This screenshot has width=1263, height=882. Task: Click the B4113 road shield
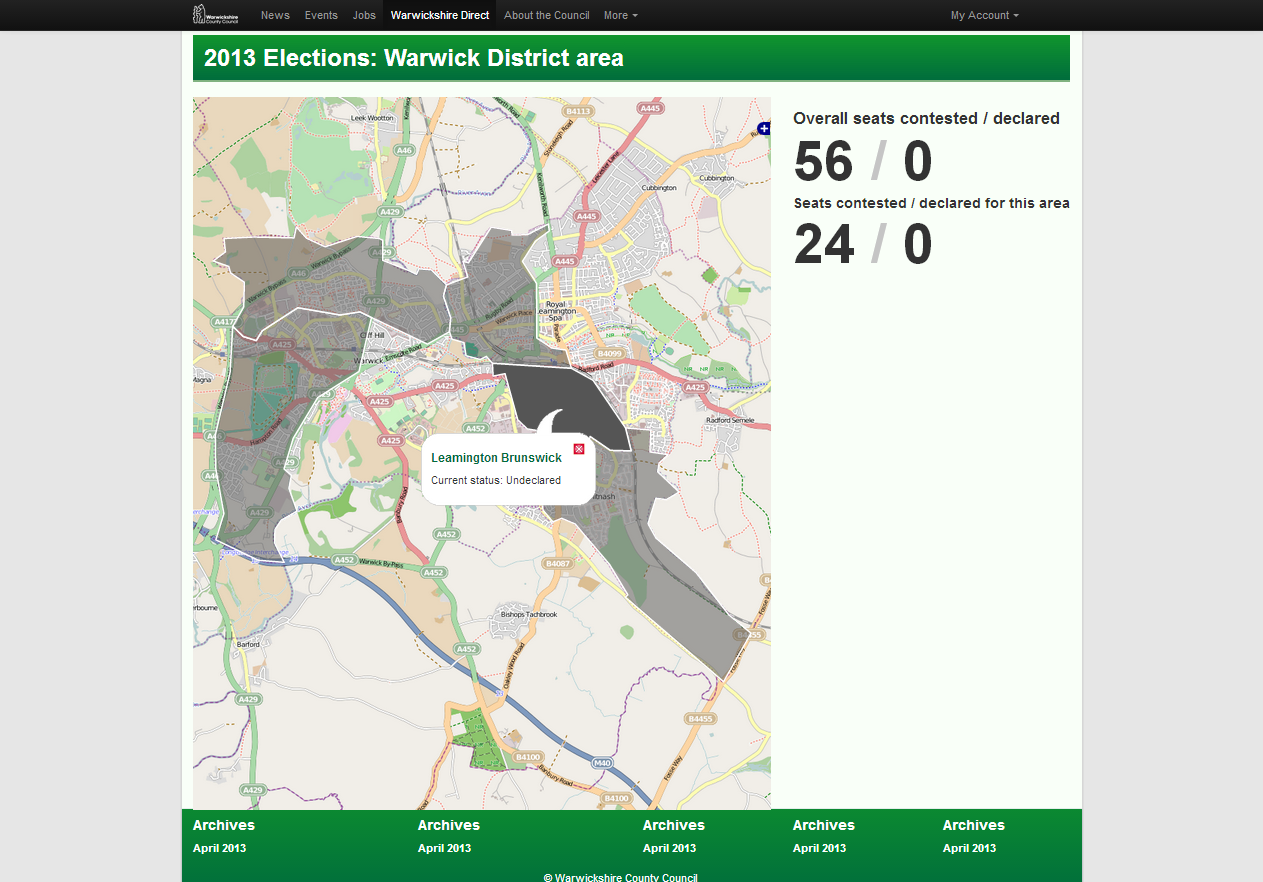click(578, 111)
